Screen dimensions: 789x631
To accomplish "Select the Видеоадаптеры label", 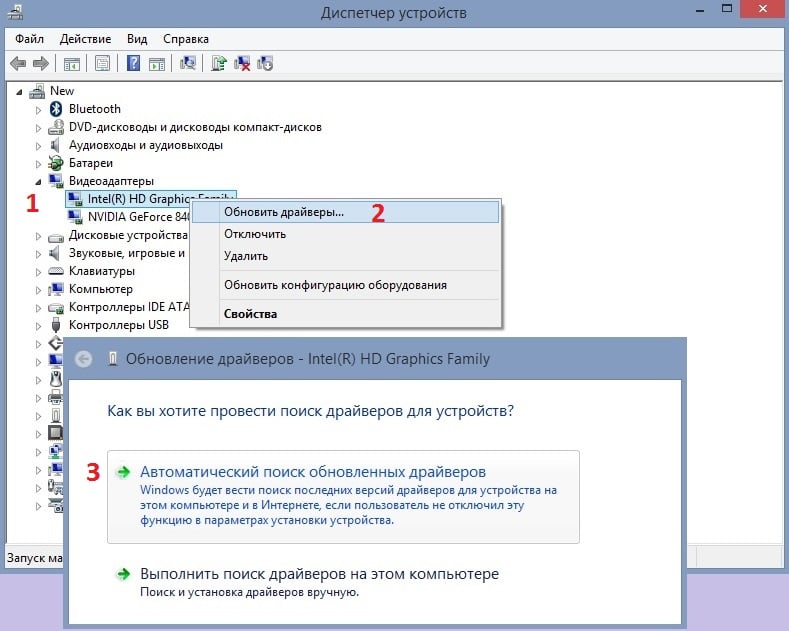I will point(111,181).
